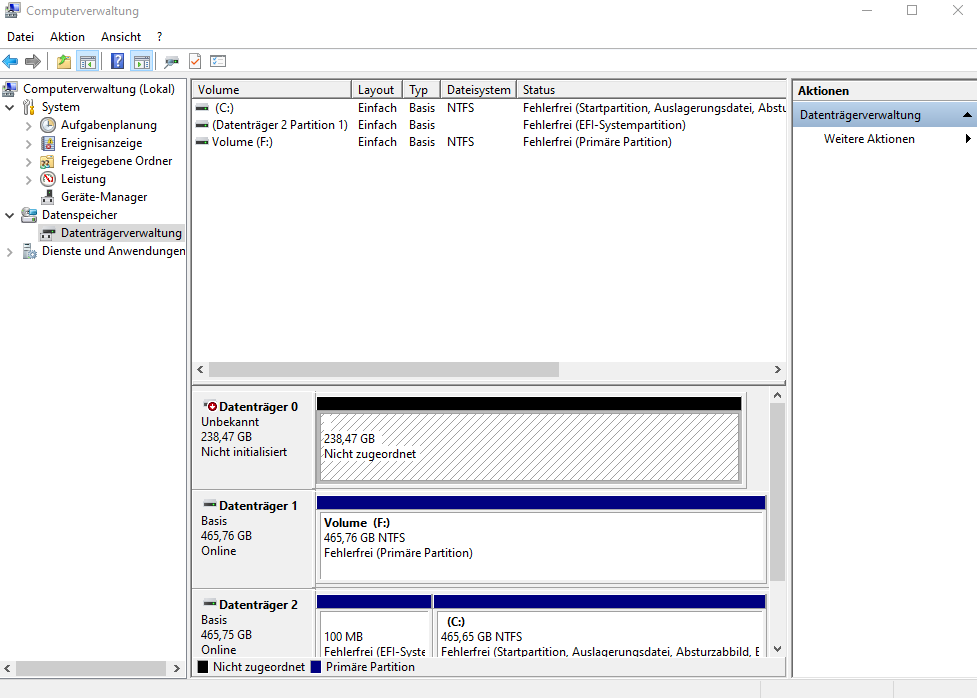Click the Datenspeicher storage icon

click(x=29, y=215)
